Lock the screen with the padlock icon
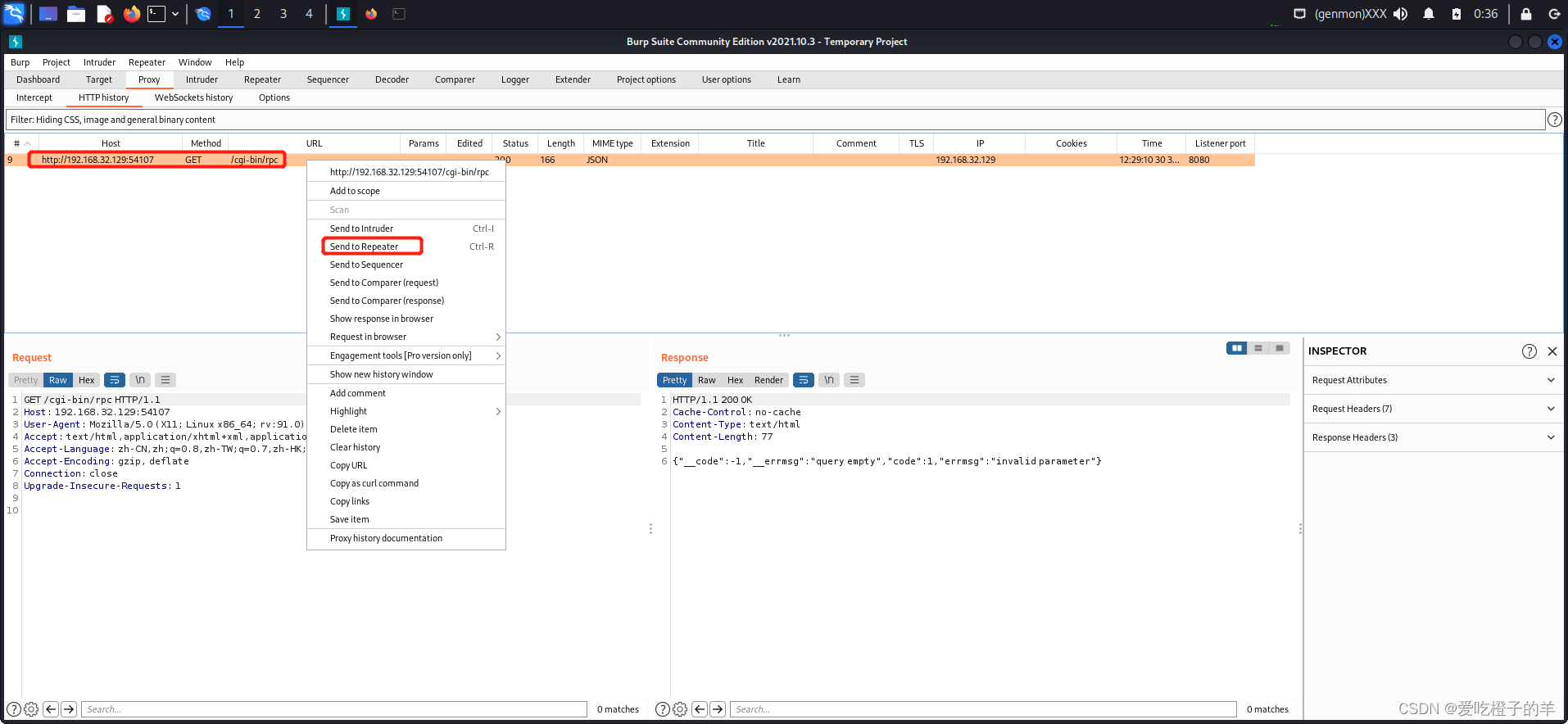 (x=1526, y=14)
